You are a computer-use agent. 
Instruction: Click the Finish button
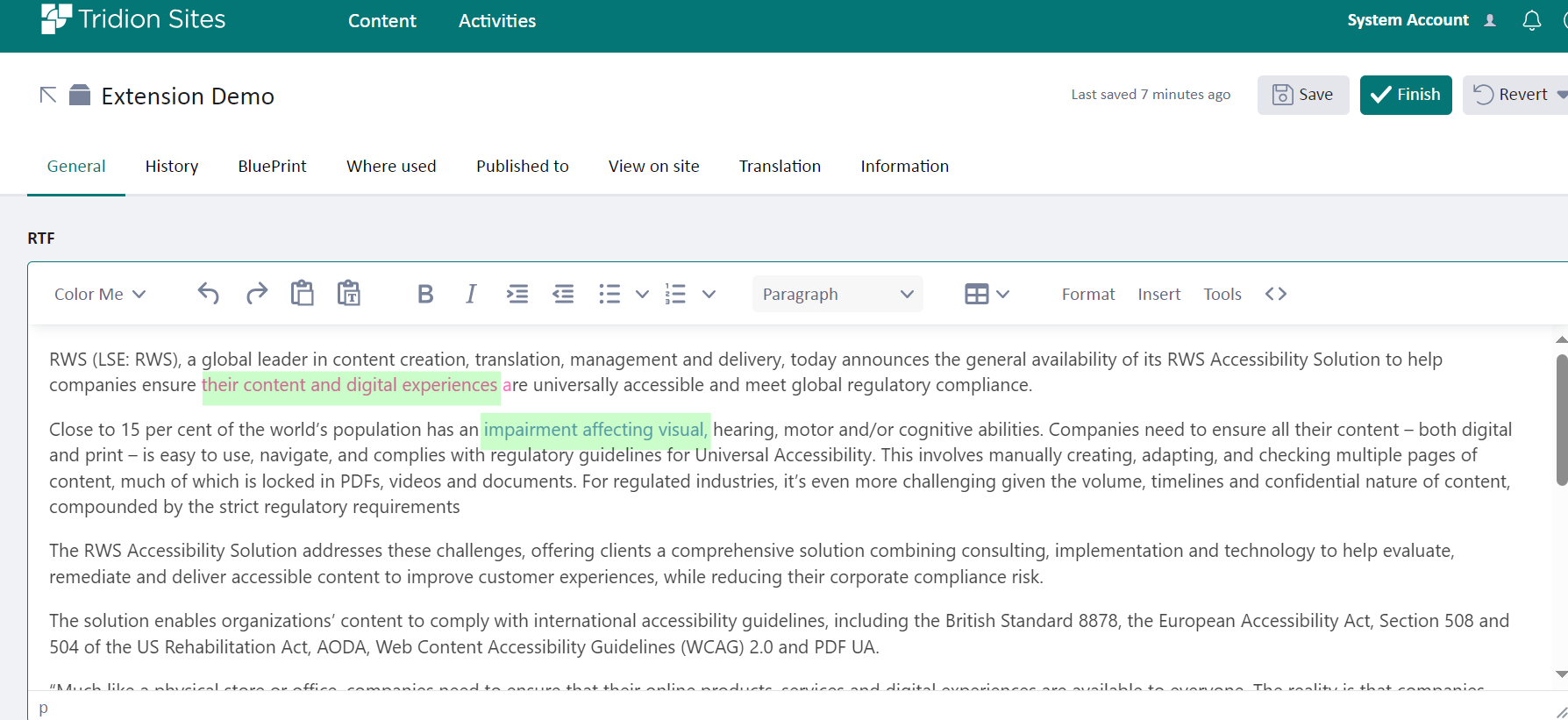tap(1406, 95)
